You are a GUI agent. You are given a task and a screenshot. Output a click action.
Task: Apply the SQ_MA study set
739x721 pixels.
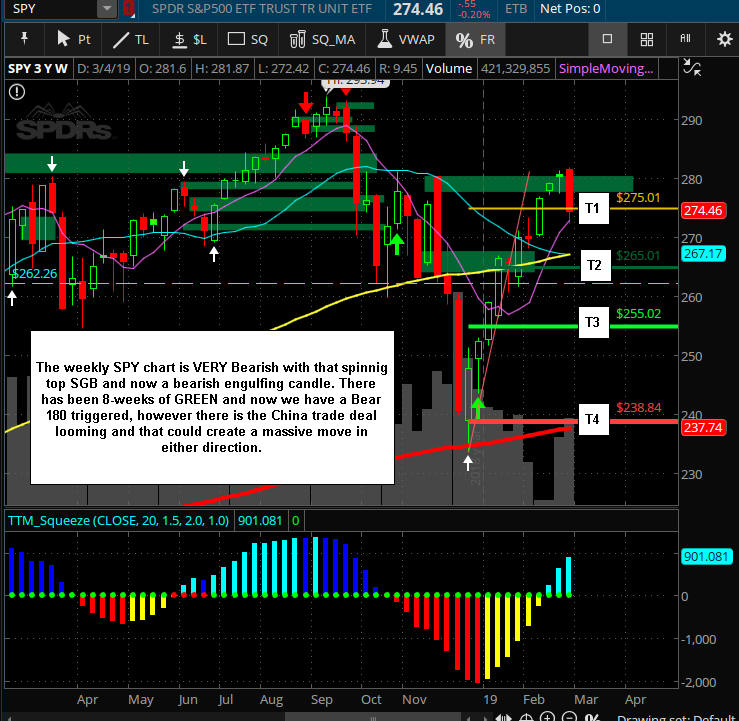point(322,40)
